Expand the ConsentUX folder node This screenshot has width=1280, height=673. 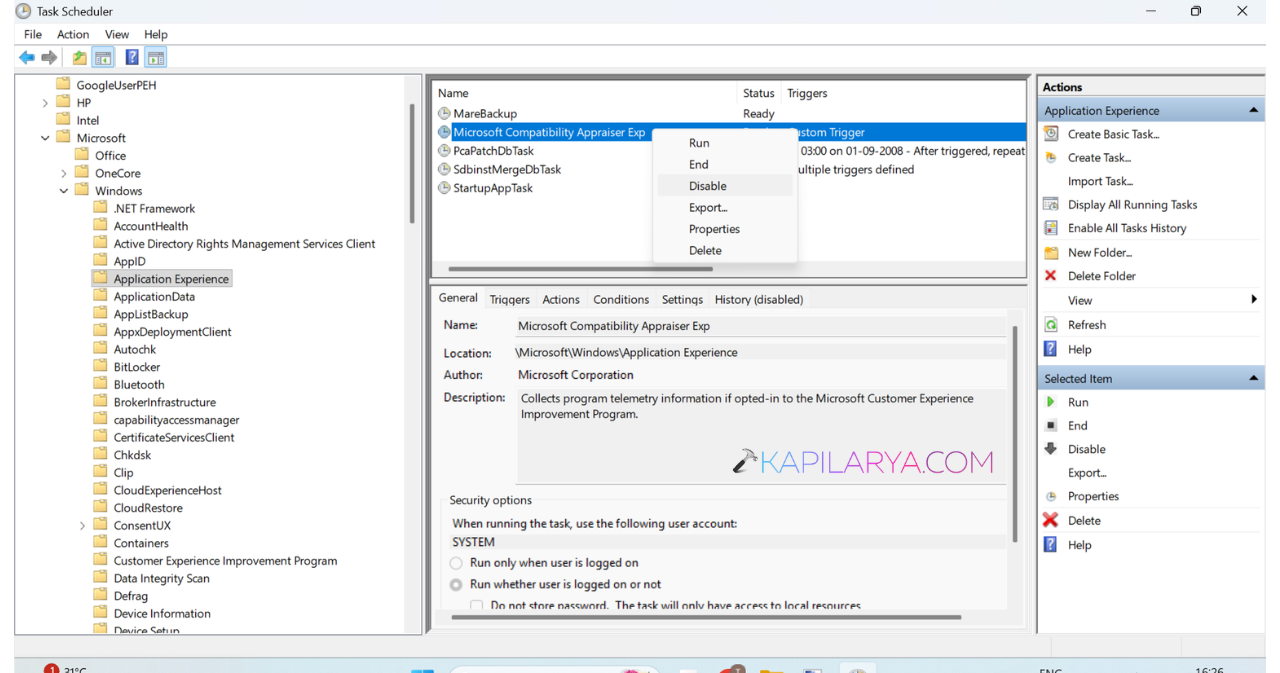(x=82, y=526)
